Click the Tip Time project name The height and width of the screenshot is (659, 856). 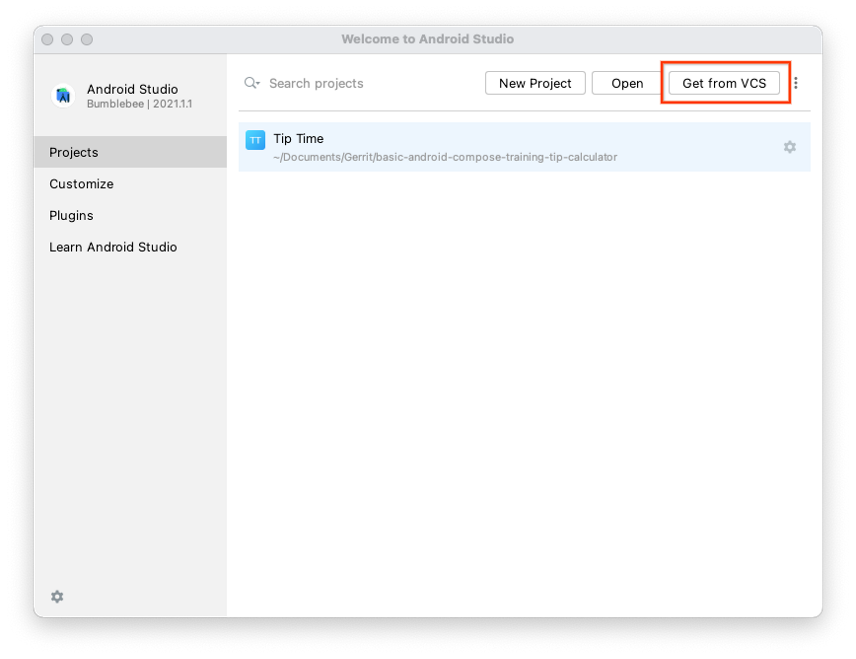click(x=298, y=138)
